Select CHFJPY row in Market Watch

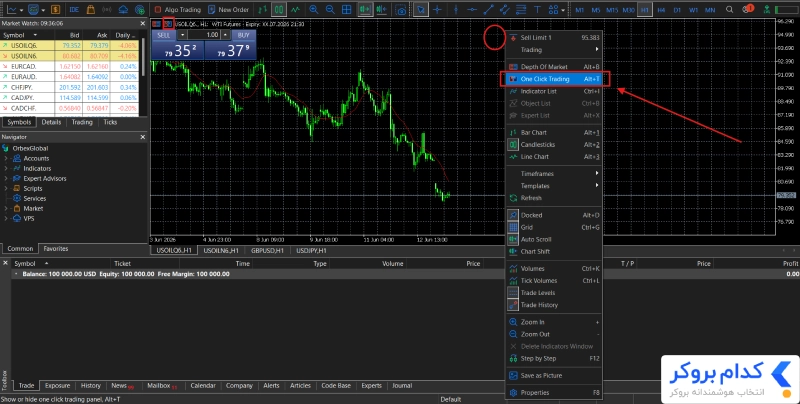pos(69,87)
